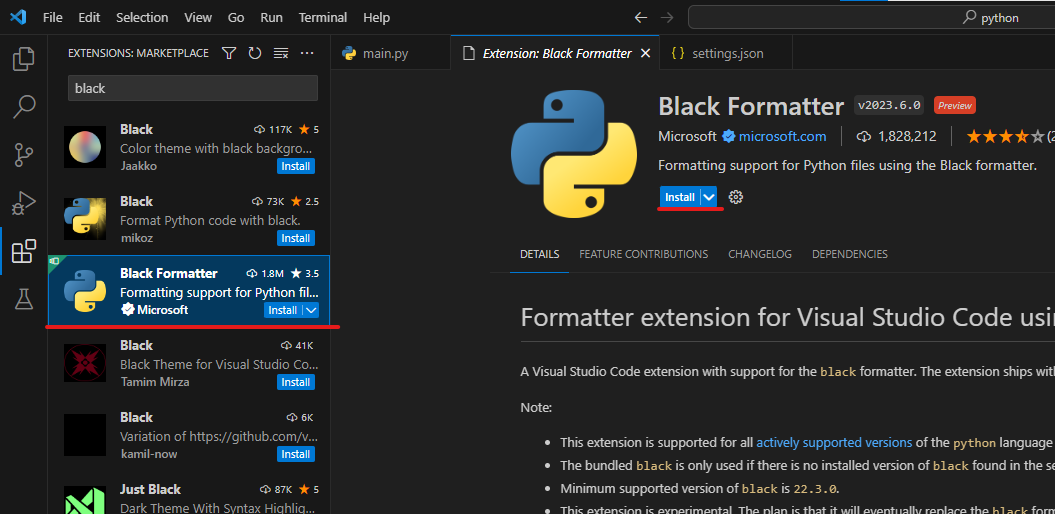
Task: Click the Preview badge
Action: pyautogui.click(x=955, y=105)
